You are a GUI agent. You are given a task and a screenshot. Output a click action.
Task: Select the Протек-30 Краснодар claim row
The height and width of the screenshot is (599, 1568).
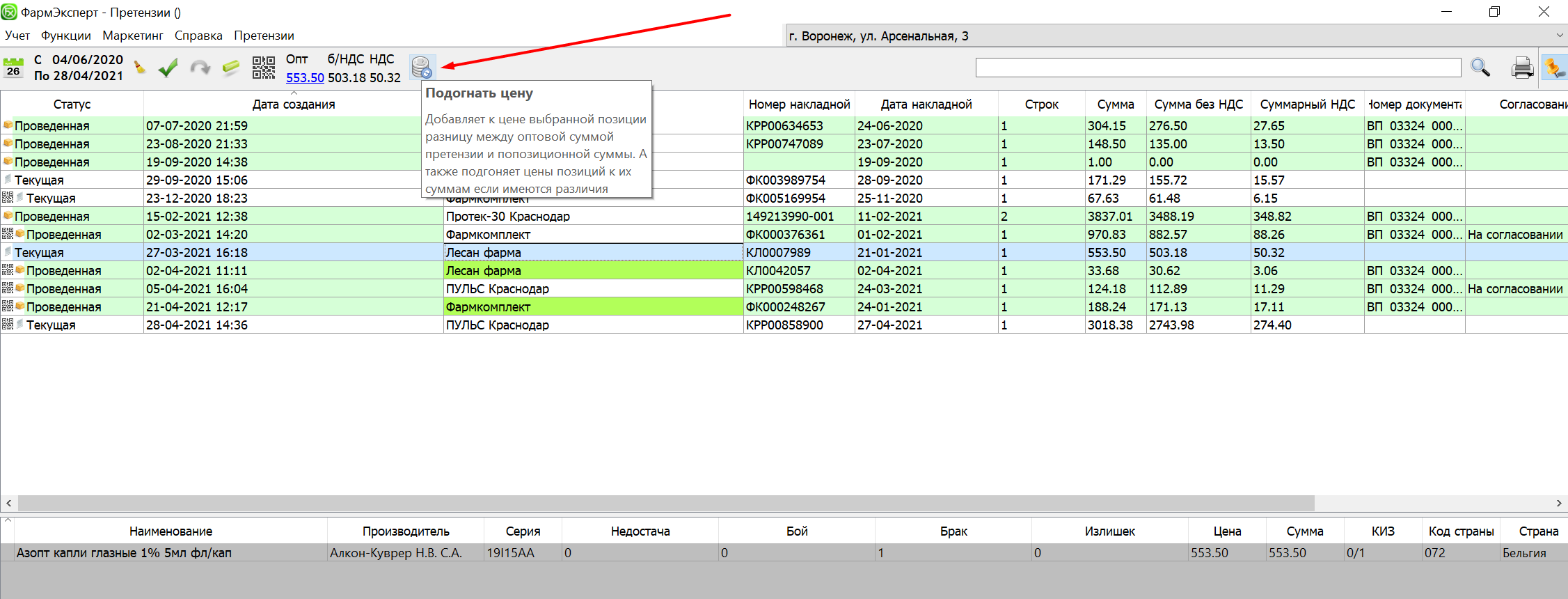coord(507,217)
